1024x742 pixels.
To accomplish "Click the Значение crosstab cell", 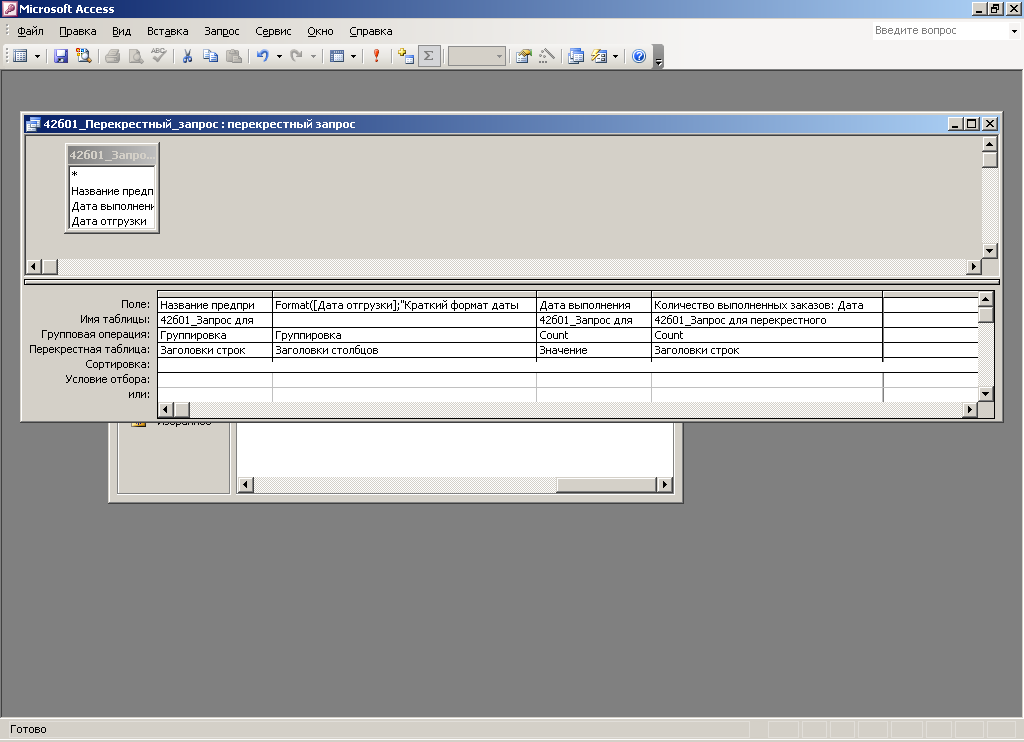I will 594,350.
